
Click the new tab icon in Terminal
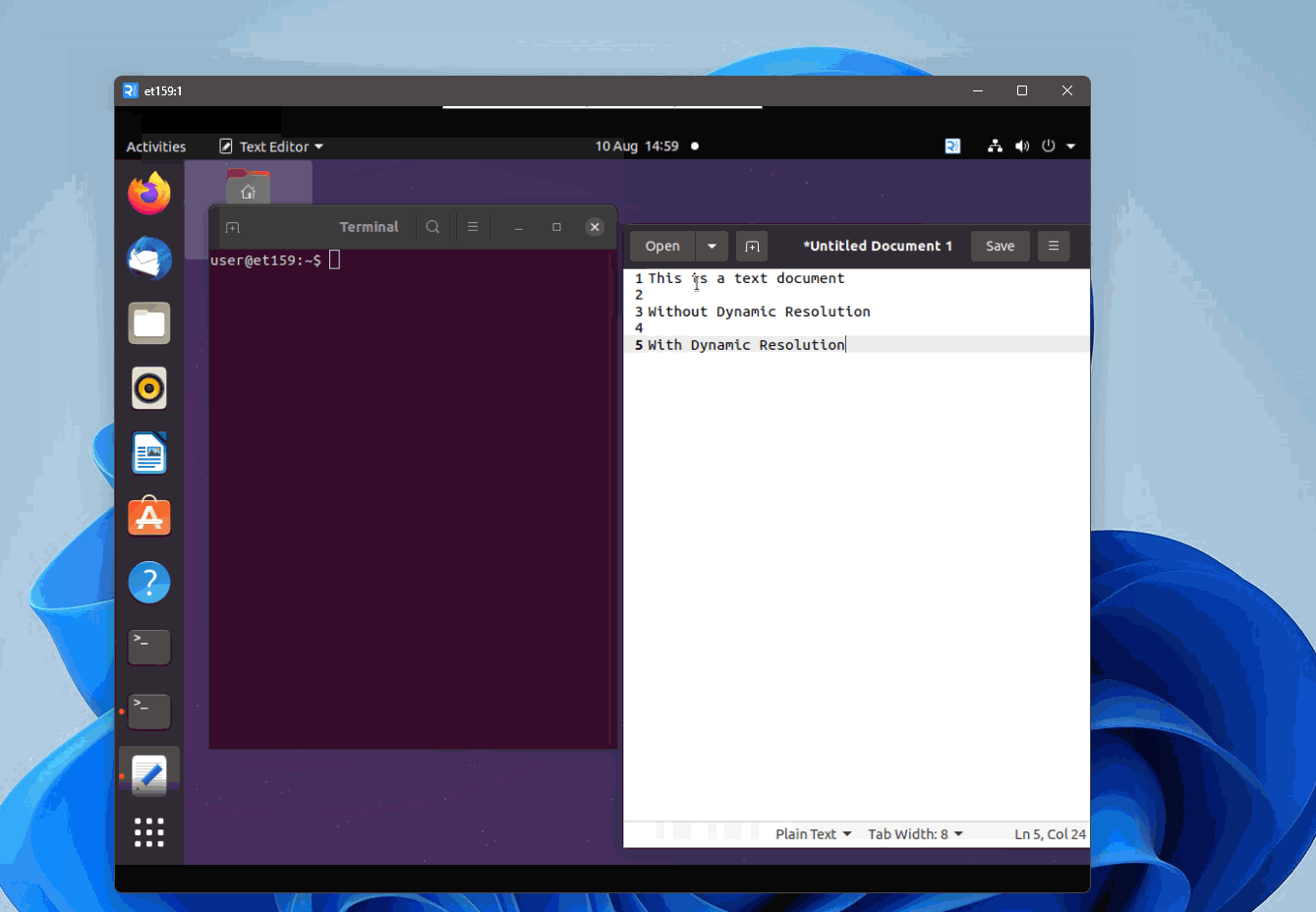coord(233,227)
